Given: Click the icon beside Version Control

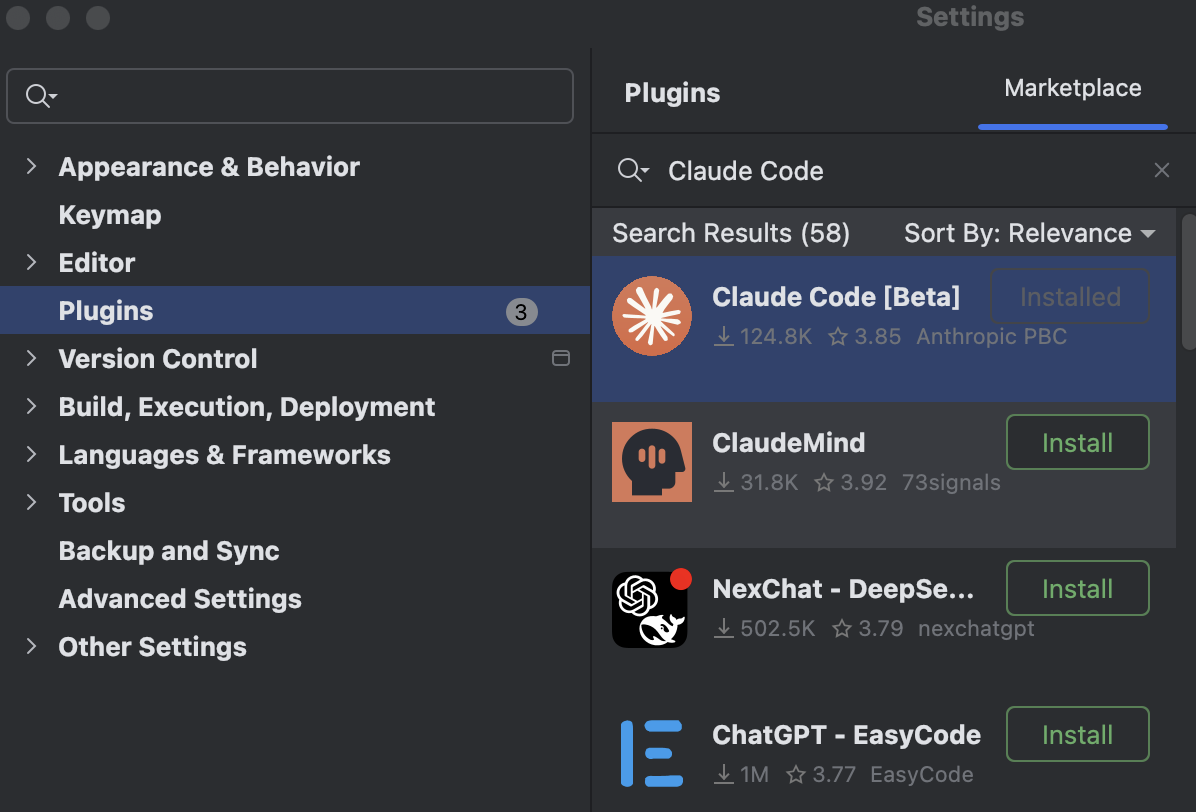Looking at the screenshot, I should pos(561,358).
